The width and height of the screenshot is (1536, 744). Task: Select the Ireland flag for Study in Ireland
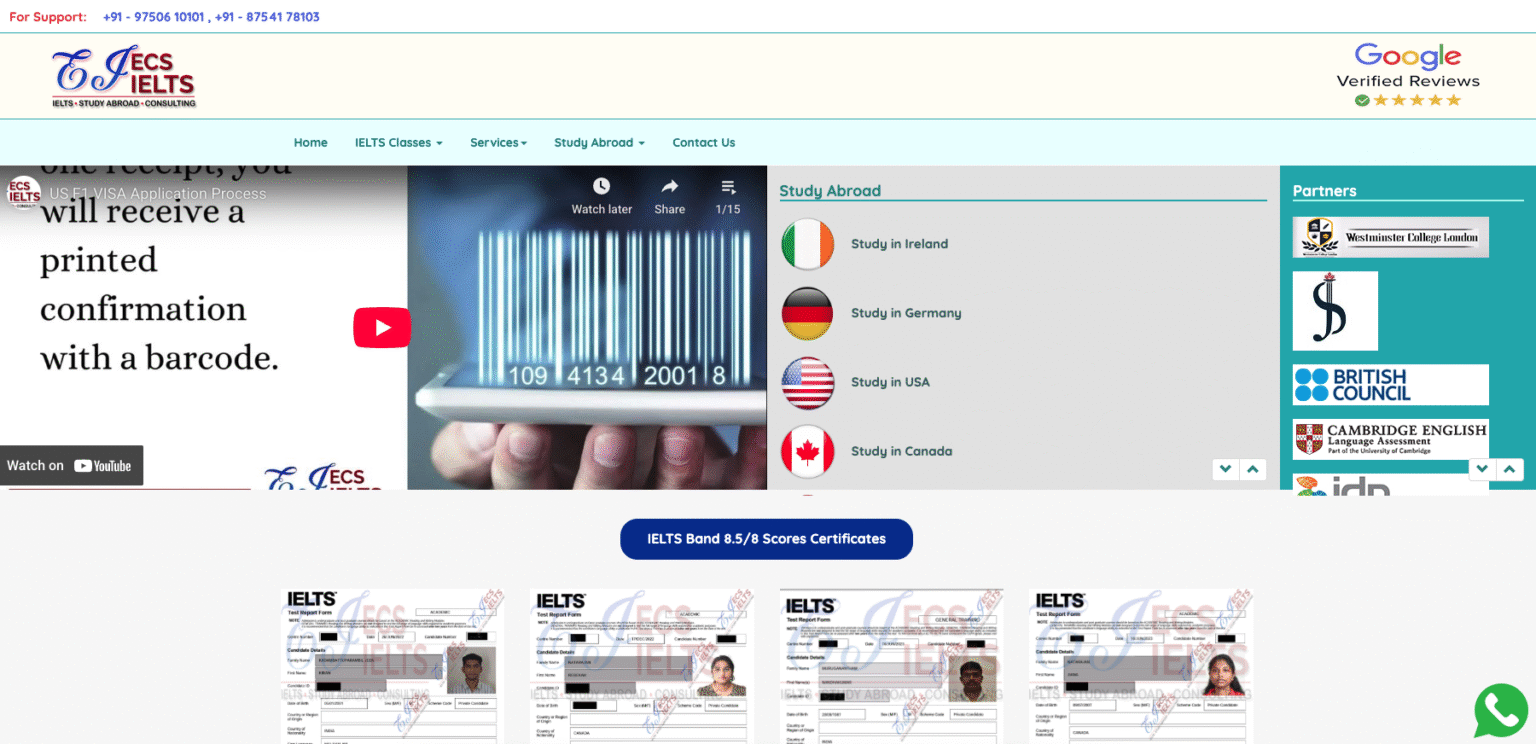(x=807, y=243)
